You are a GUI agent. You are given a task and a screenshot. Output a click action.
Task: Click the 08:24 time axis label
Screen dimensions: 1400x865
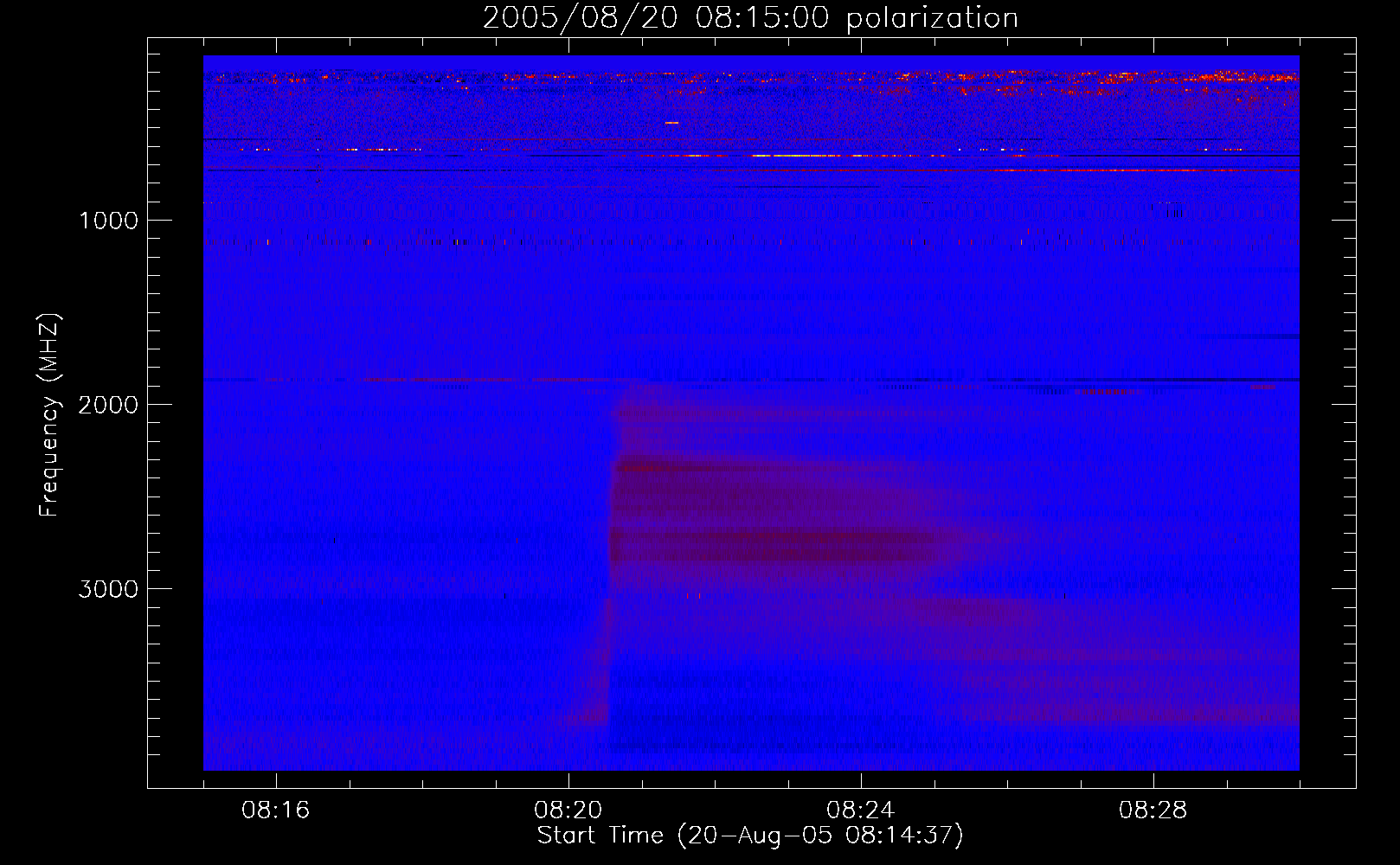pyautogui.click(x=861, y=811)
